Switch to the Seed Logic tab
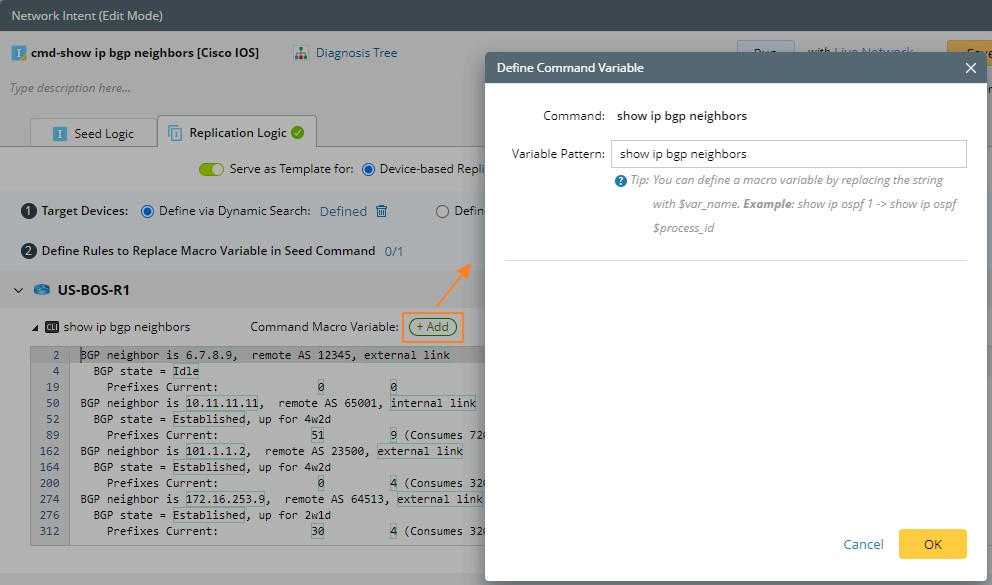Image resolution: width=992 pixels, height=585 pixels. click(94, 133)
